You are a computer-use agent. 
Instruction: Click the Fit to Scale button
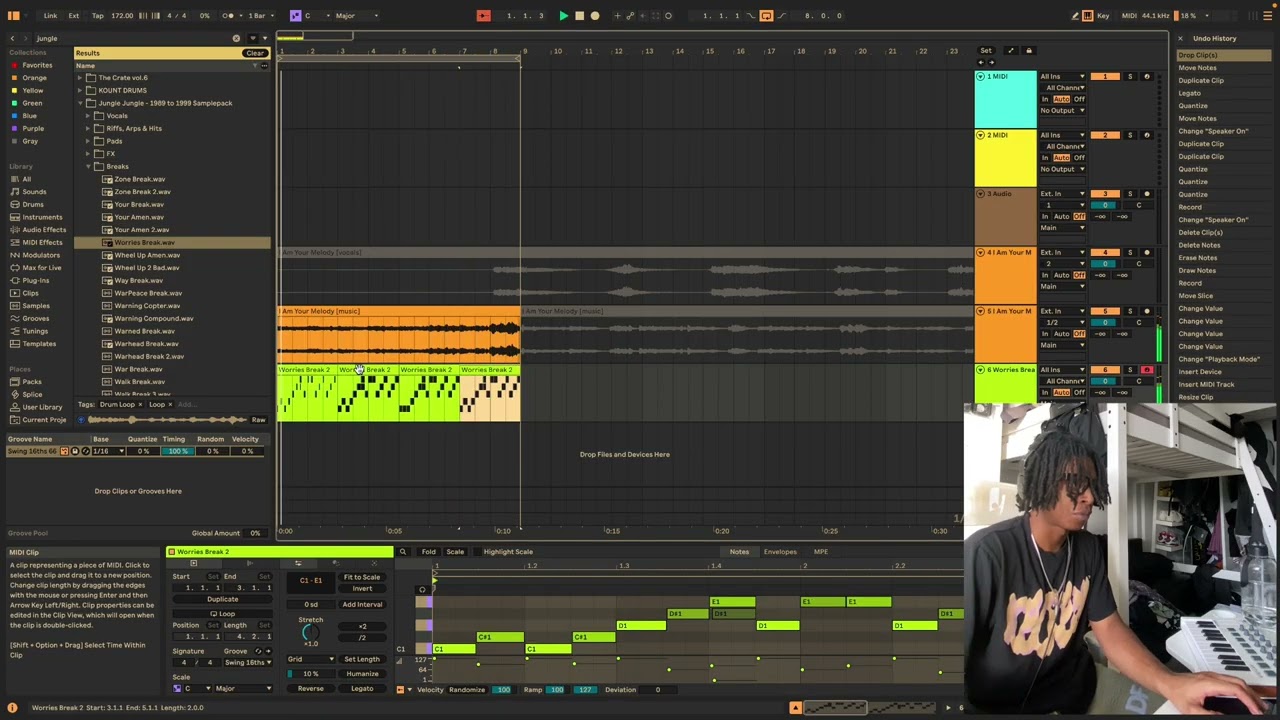click(362, 578)
